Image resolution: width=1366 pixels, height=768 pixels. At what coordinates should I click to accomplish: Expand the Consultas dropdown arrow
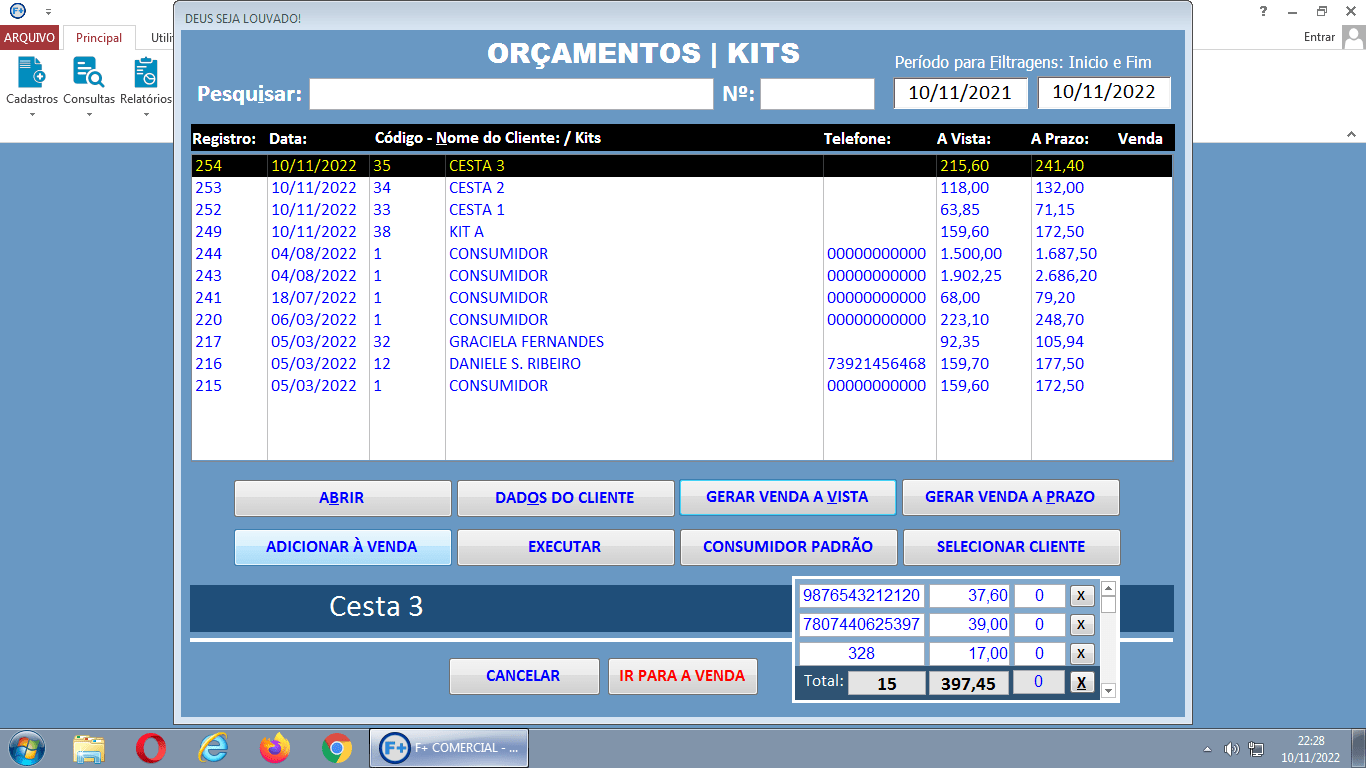[89, 114]
